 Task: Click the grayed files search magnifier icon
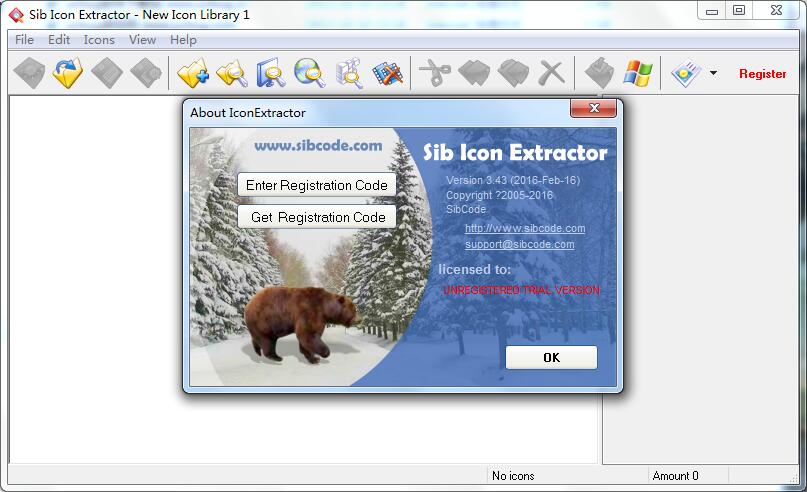coord(349,73)
